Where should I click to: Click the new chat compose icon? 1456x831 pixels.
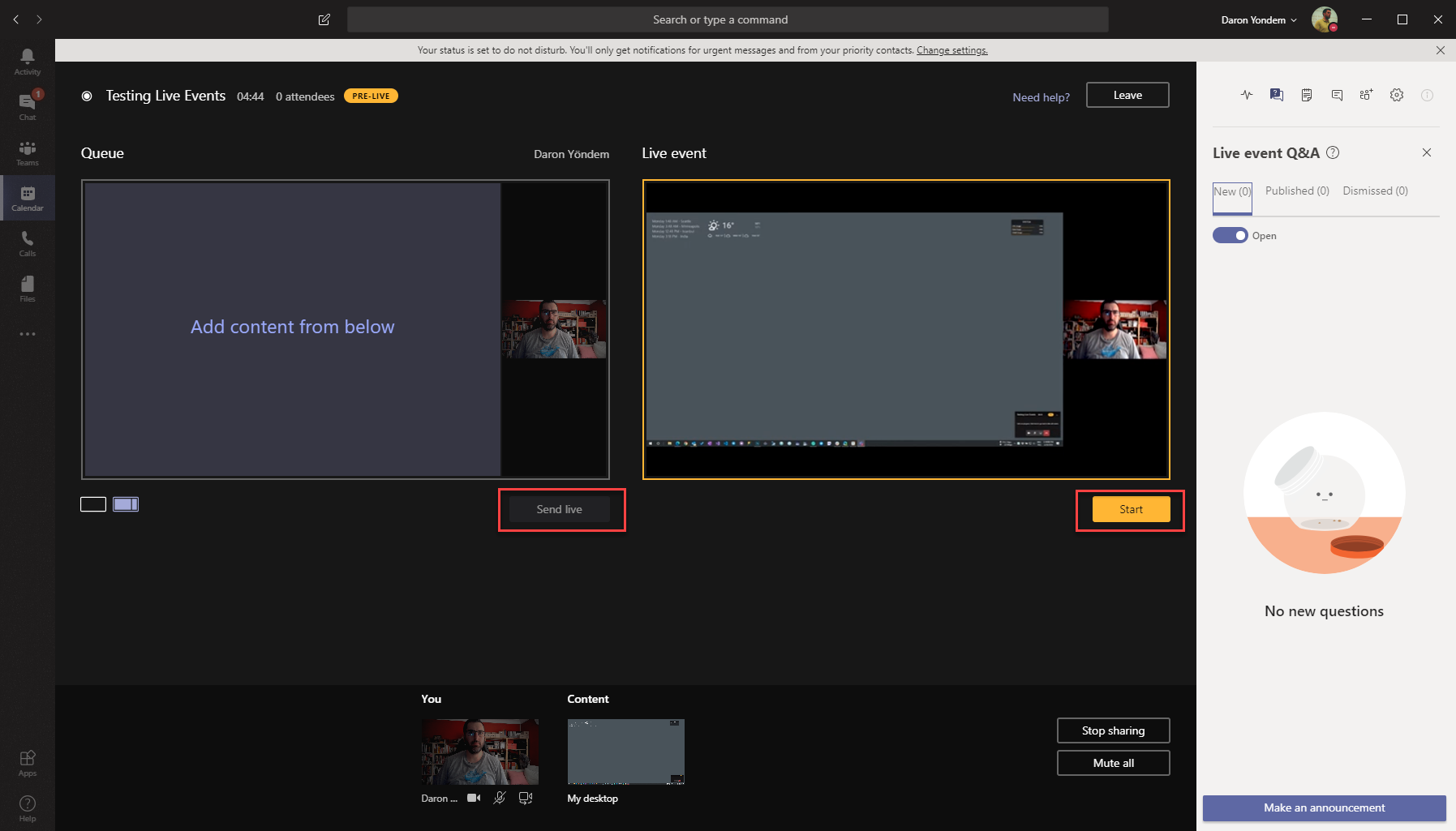coord(324,19)
